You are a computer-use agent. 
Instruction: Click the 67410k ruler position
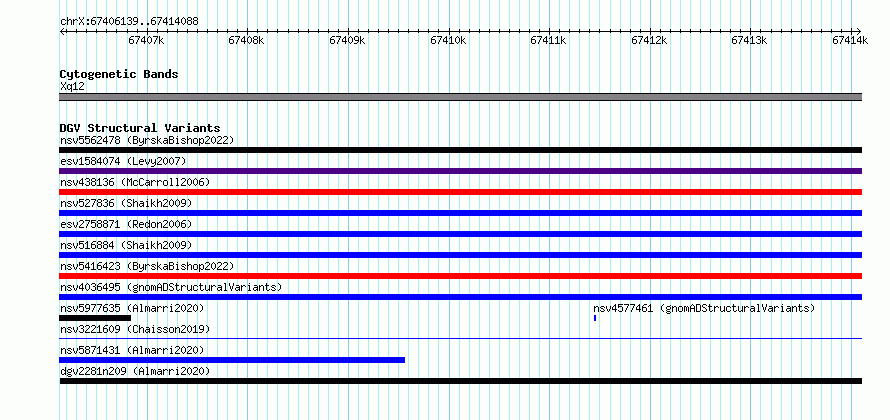point(448,40)
